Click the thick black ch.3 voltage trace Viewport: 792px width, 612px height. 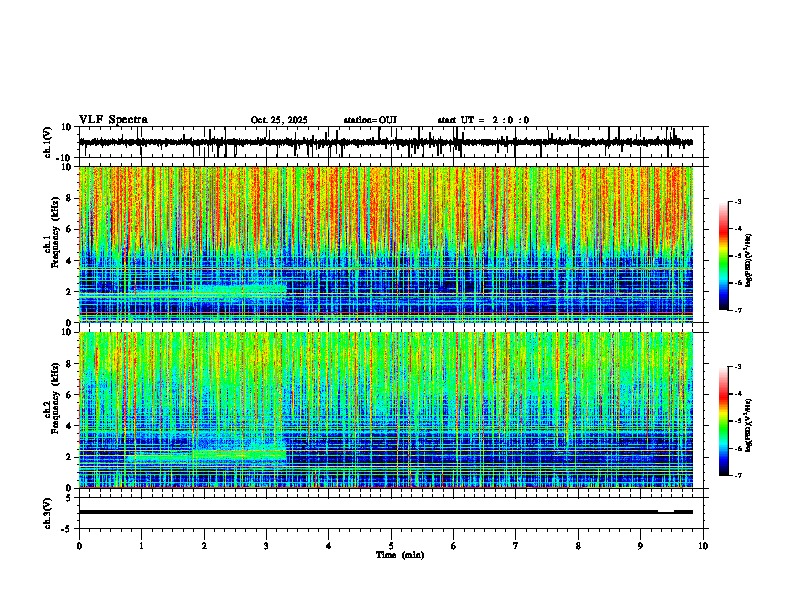(x=386, y=512)
